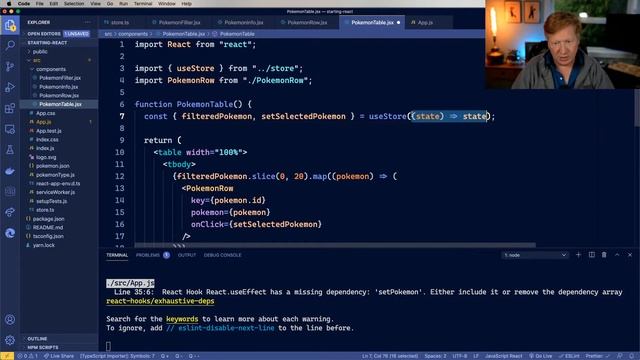Open the Apple menu
The width and height of the screenshot is (640, 360).
pos(9,4)
